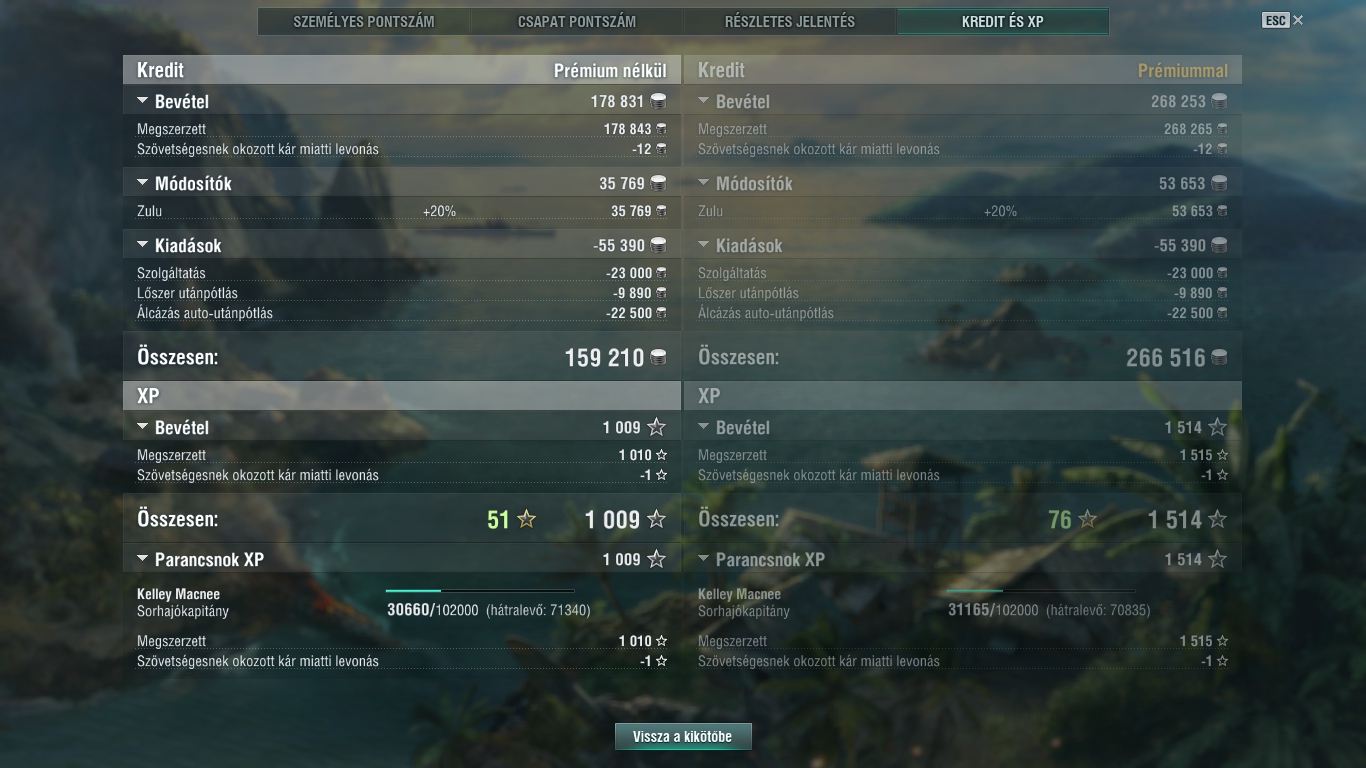Switch to Személyes pontszám tab
The height and width of the screenshot is (768, 1366).
(x=364, y=21)
